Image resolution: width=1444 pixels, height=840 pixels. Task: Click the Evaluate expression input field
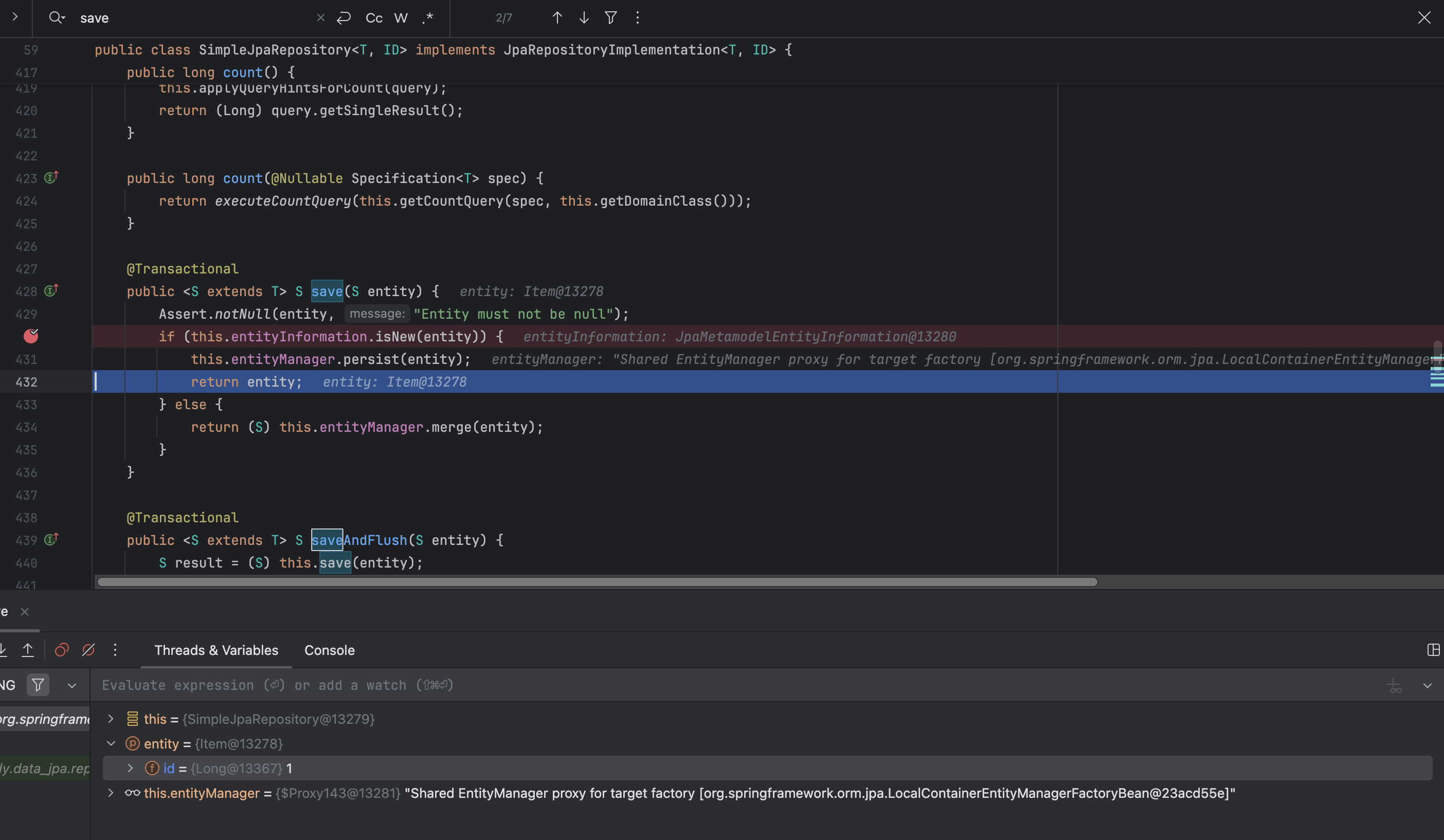[x=688, y=685]
